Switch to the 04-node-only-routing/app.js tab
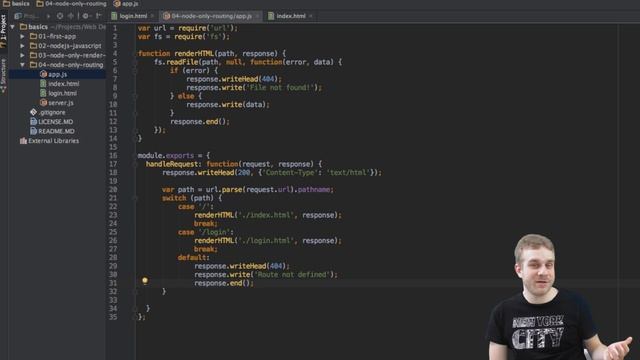Viewport: 640px width, 360px height. [211, 16]
